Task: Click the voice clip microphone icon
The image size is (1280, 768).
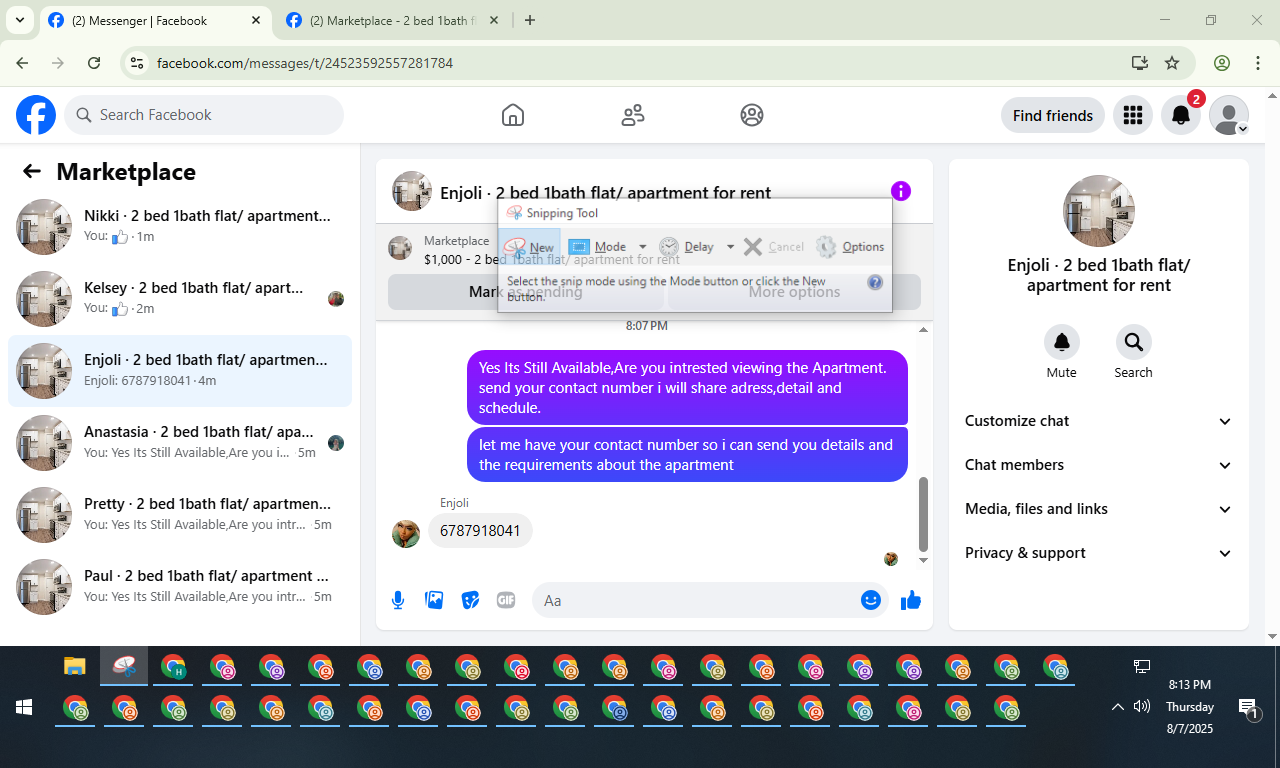Action: coord(398,600)
